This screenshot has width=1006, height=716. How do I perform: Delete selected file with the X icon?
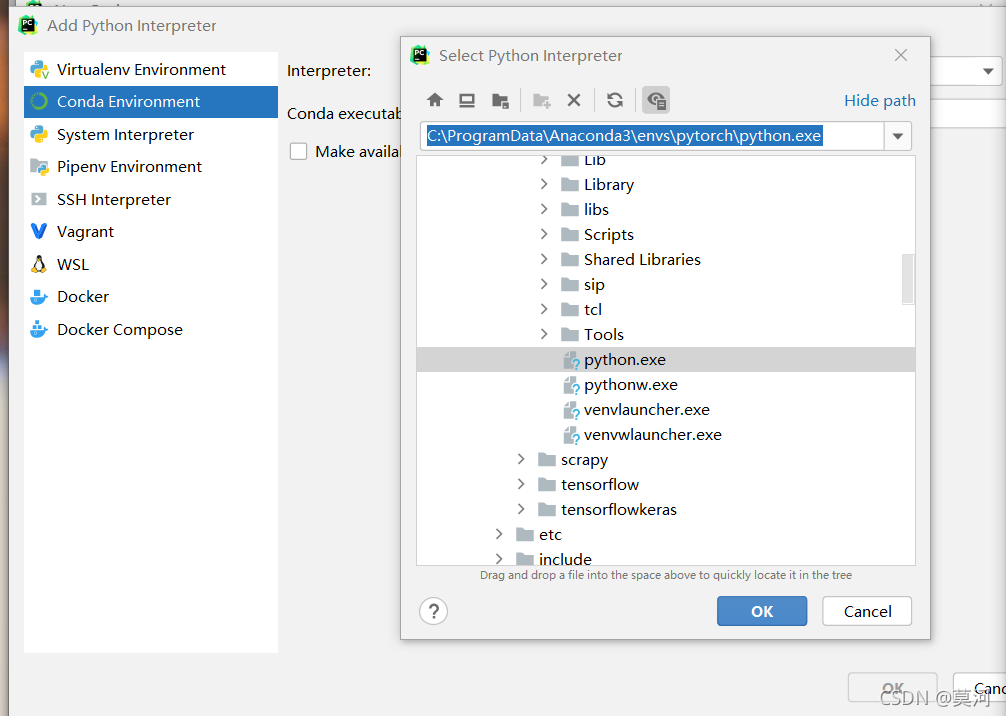(574, 100)
